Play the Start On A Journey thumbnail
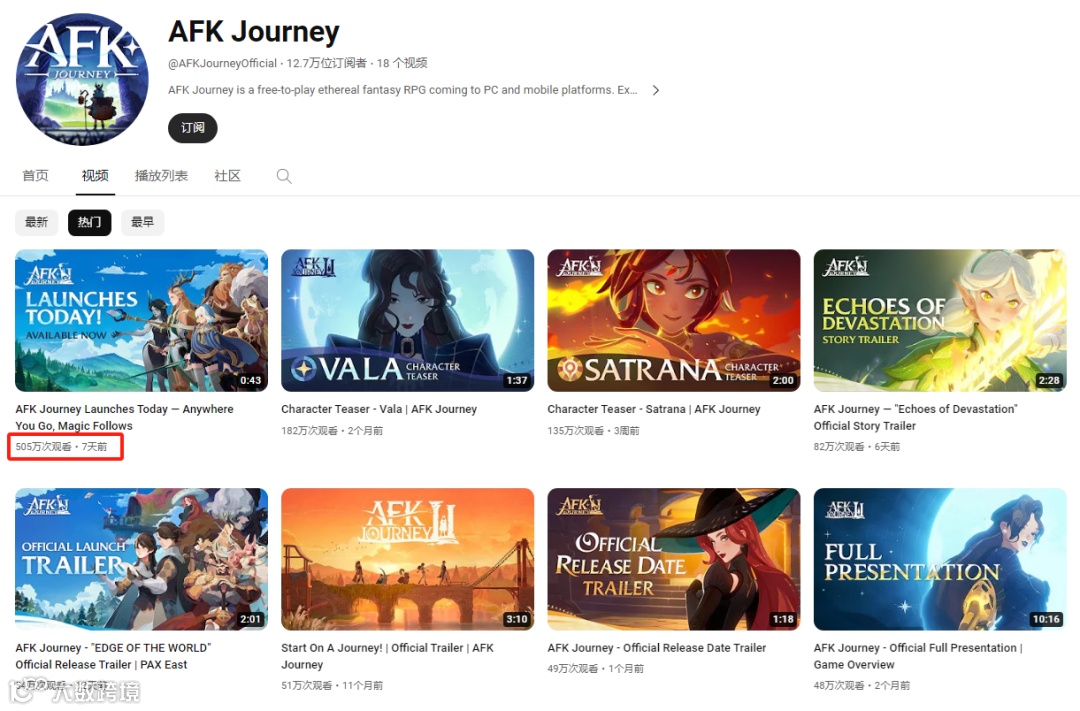Screen dimensions: 1080x711 [x=408, y=559]
